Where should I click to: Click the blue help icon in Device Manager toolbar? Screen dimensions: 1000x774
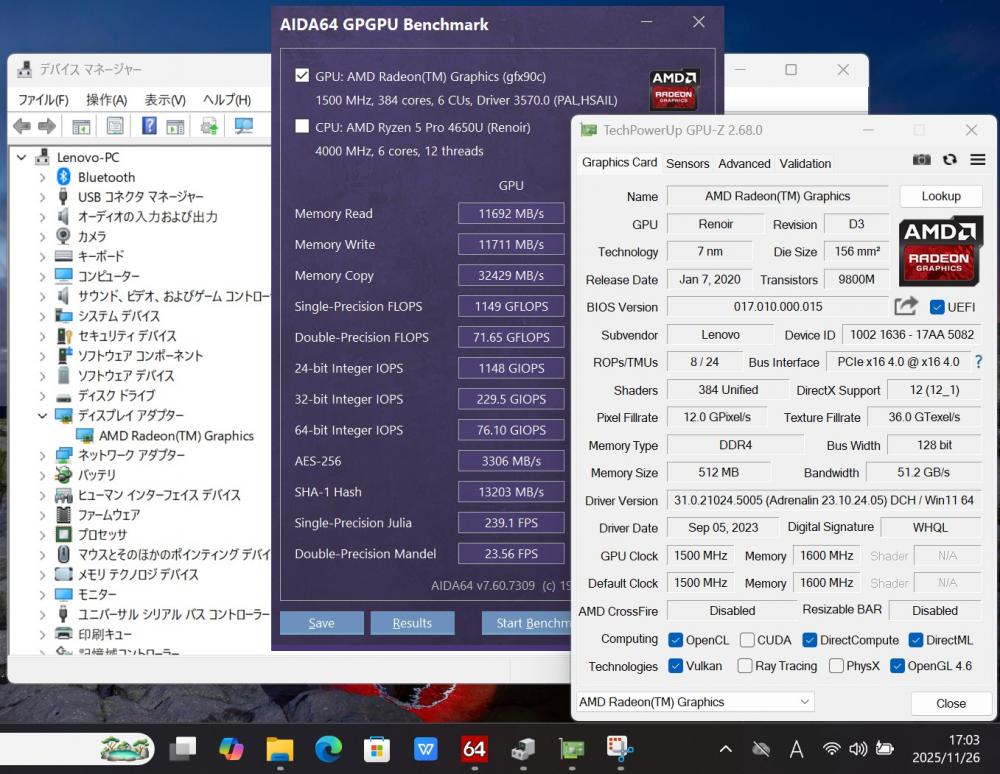coord(149,126)
